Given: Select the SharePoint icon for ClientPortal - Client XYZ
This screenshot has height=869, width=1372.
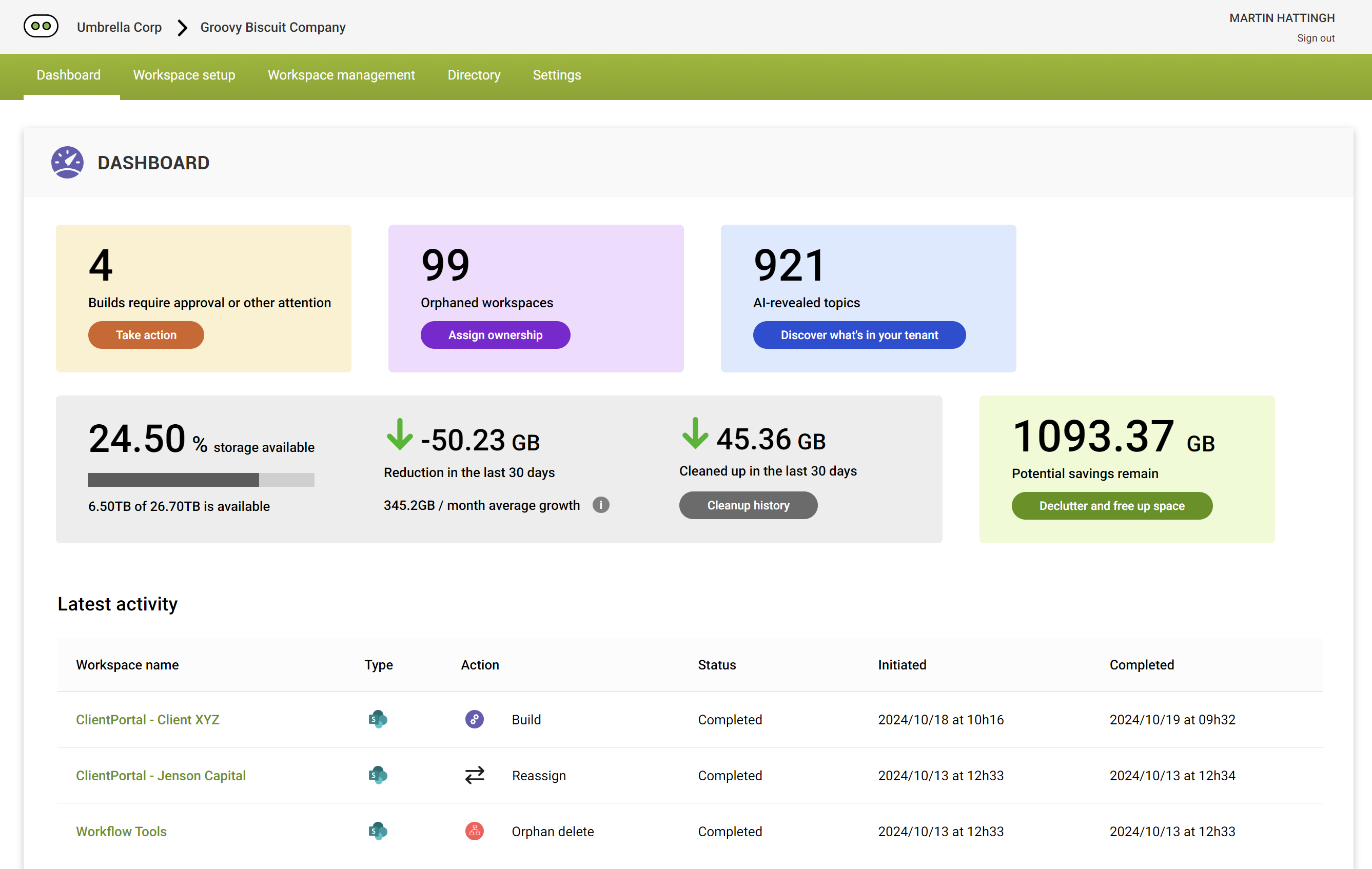Looking at the screenshot, I should (378, 719).
